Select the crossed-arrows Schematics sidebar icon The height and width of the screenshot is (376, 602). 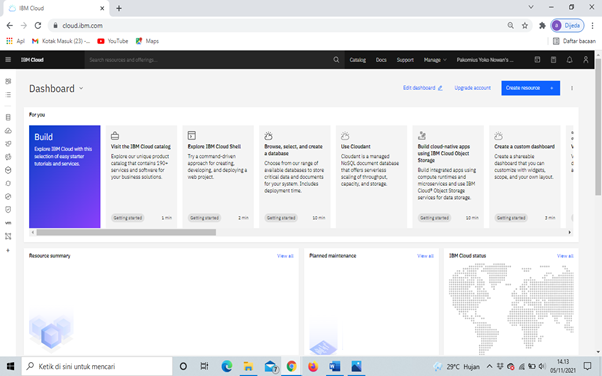(8, 236)
